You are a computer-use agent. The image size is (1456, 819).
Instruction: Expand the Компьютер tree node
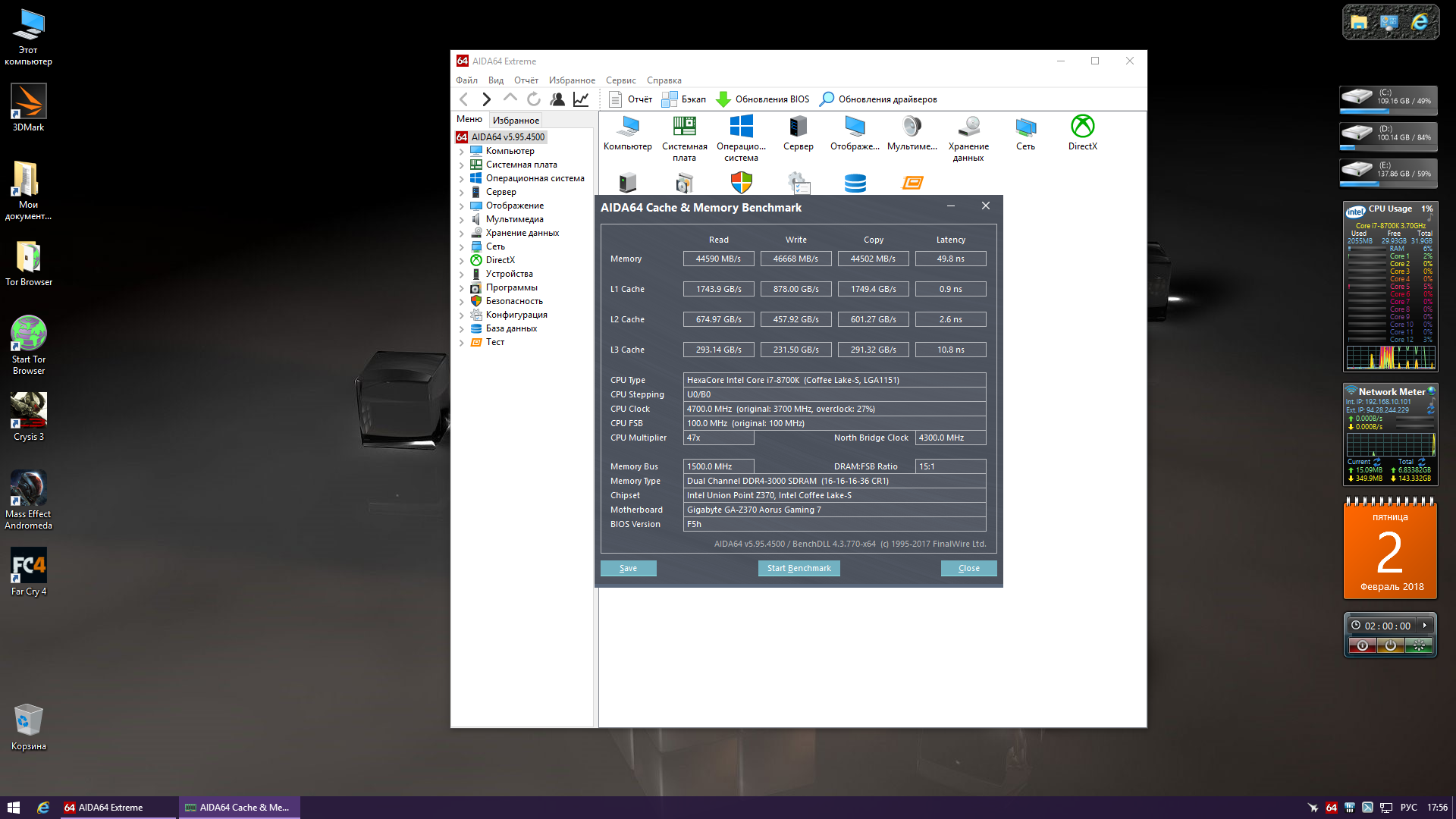461,152
